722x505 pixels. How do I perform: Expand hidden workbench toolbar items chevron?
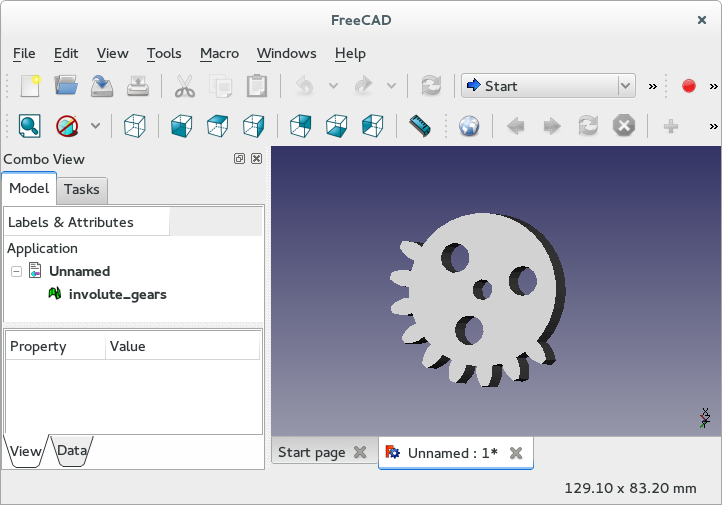pos(652,86)
